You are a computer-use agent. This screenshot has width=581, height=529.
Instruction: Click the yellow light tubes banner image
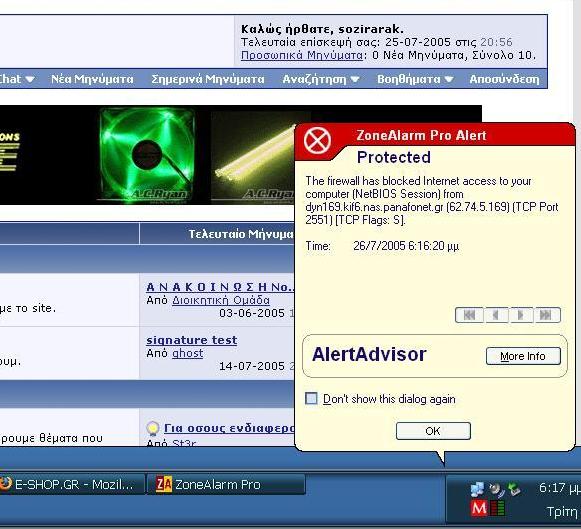point(253,157)
